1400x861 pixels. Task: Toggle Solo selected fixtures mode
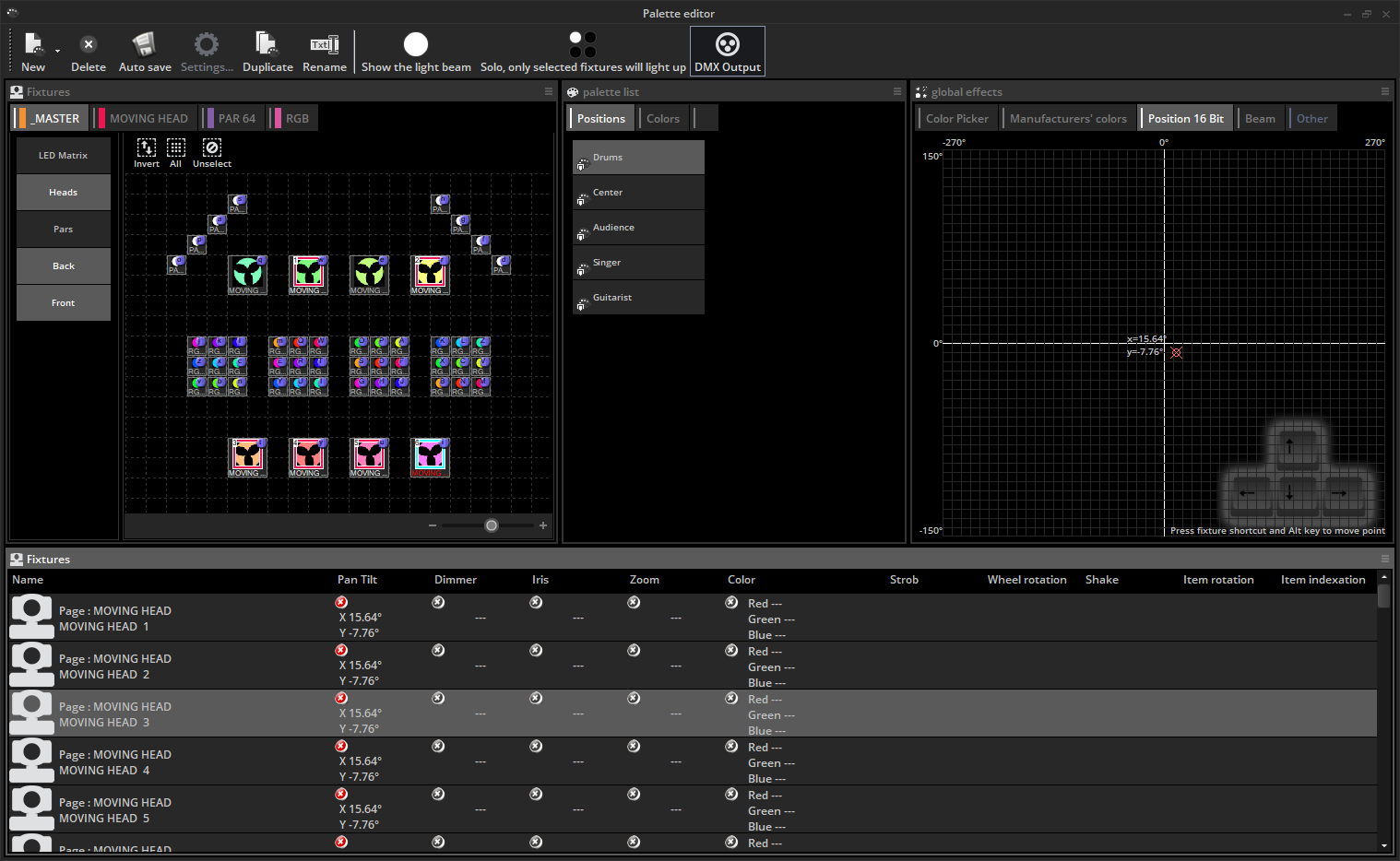pos(583,45)
